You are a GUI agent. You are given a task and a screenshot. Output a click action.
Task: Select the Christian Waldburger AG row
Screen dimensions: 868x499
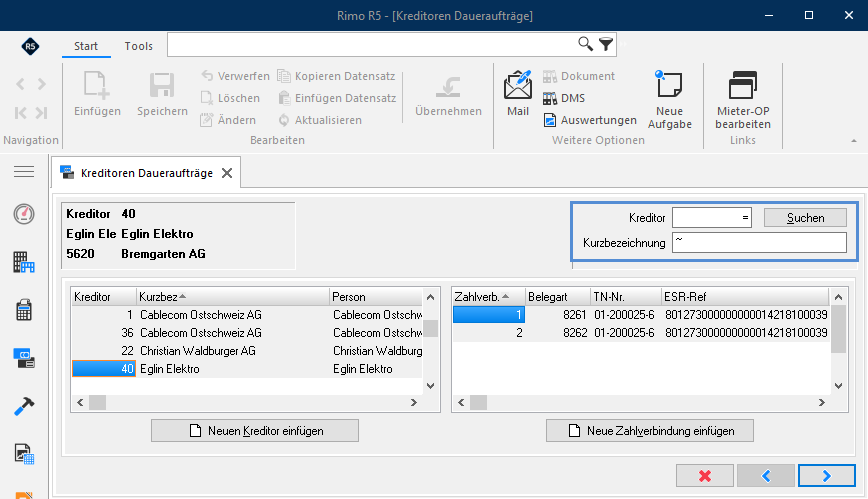247,351
